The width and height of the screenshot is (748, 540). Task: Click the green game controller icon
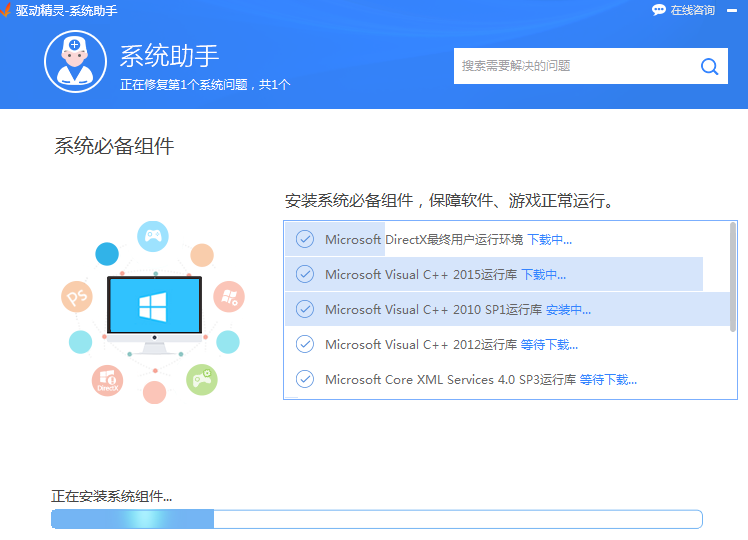point(202,380)
